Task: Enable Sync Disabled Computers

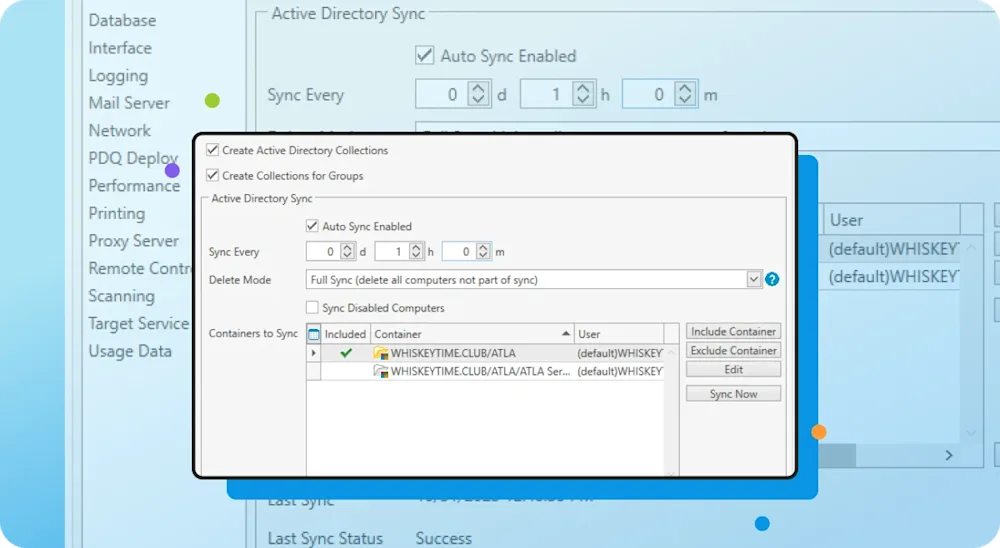Action: click(x=313, y=308)
